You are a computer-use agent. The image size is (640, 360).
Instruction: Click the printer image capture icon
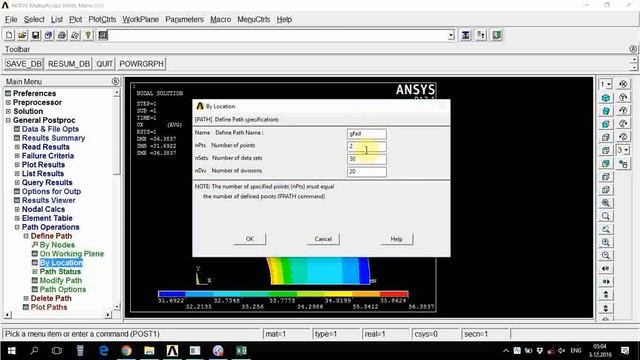(x=62, y=36)
